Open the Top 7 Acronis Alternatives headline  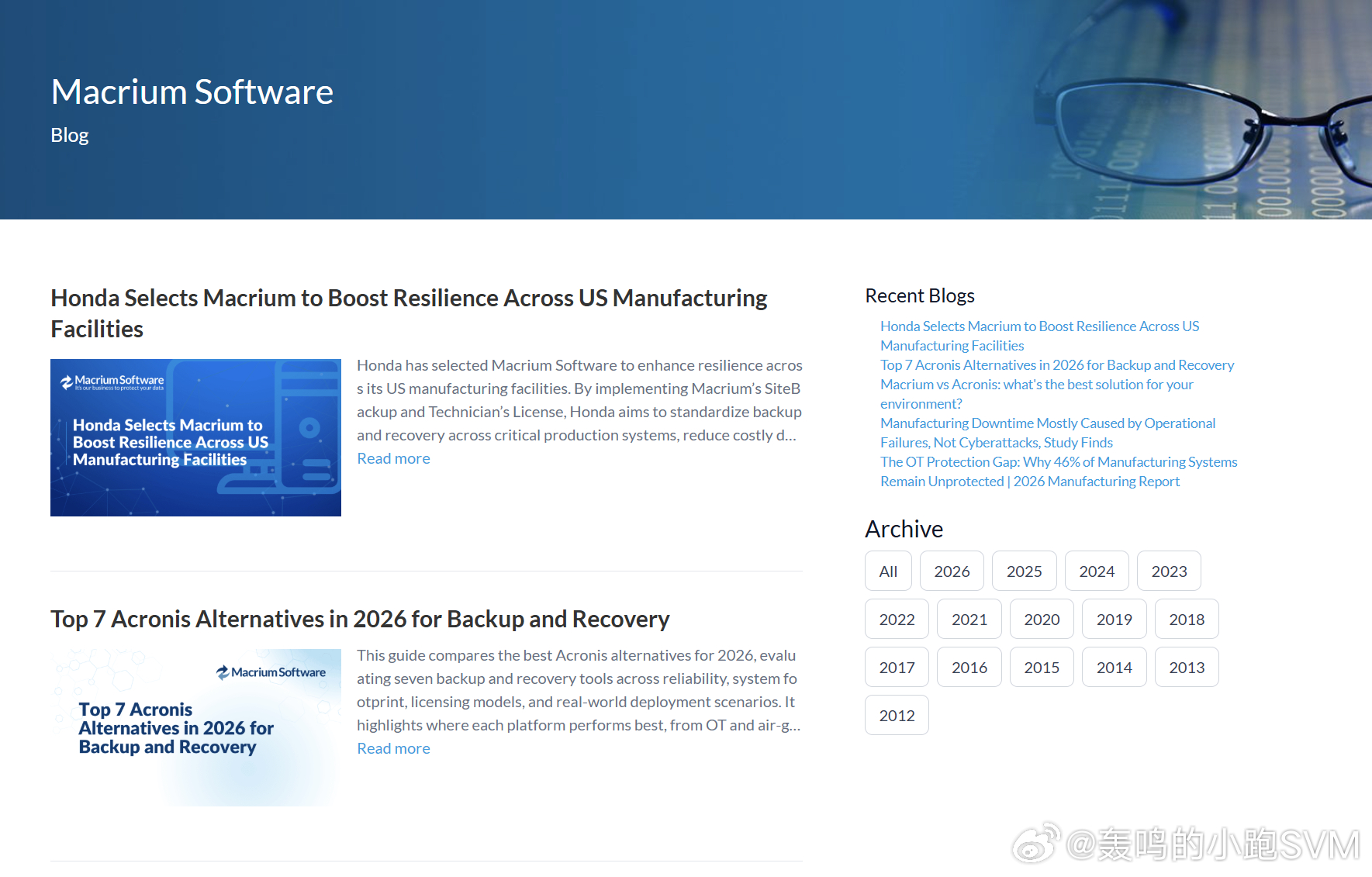(x=360, y=619)
